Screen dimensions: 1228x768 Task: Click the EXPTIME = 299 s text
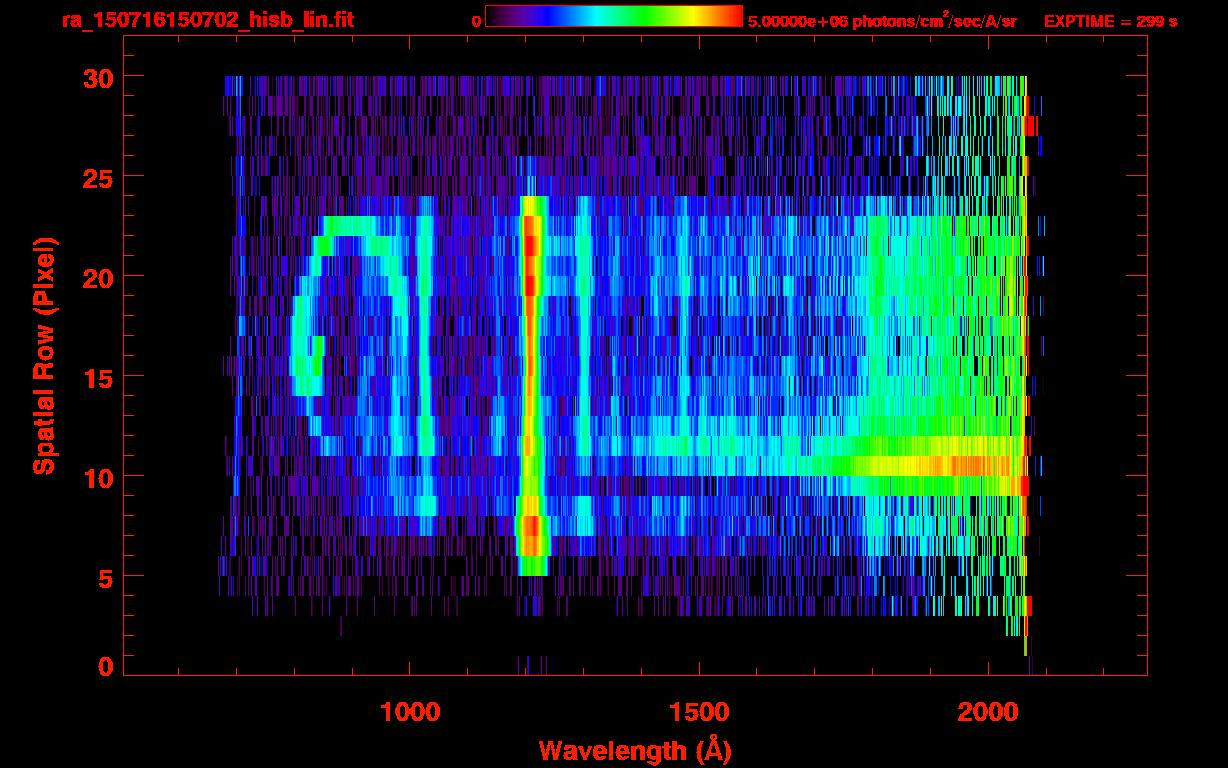click(1110, 21)
